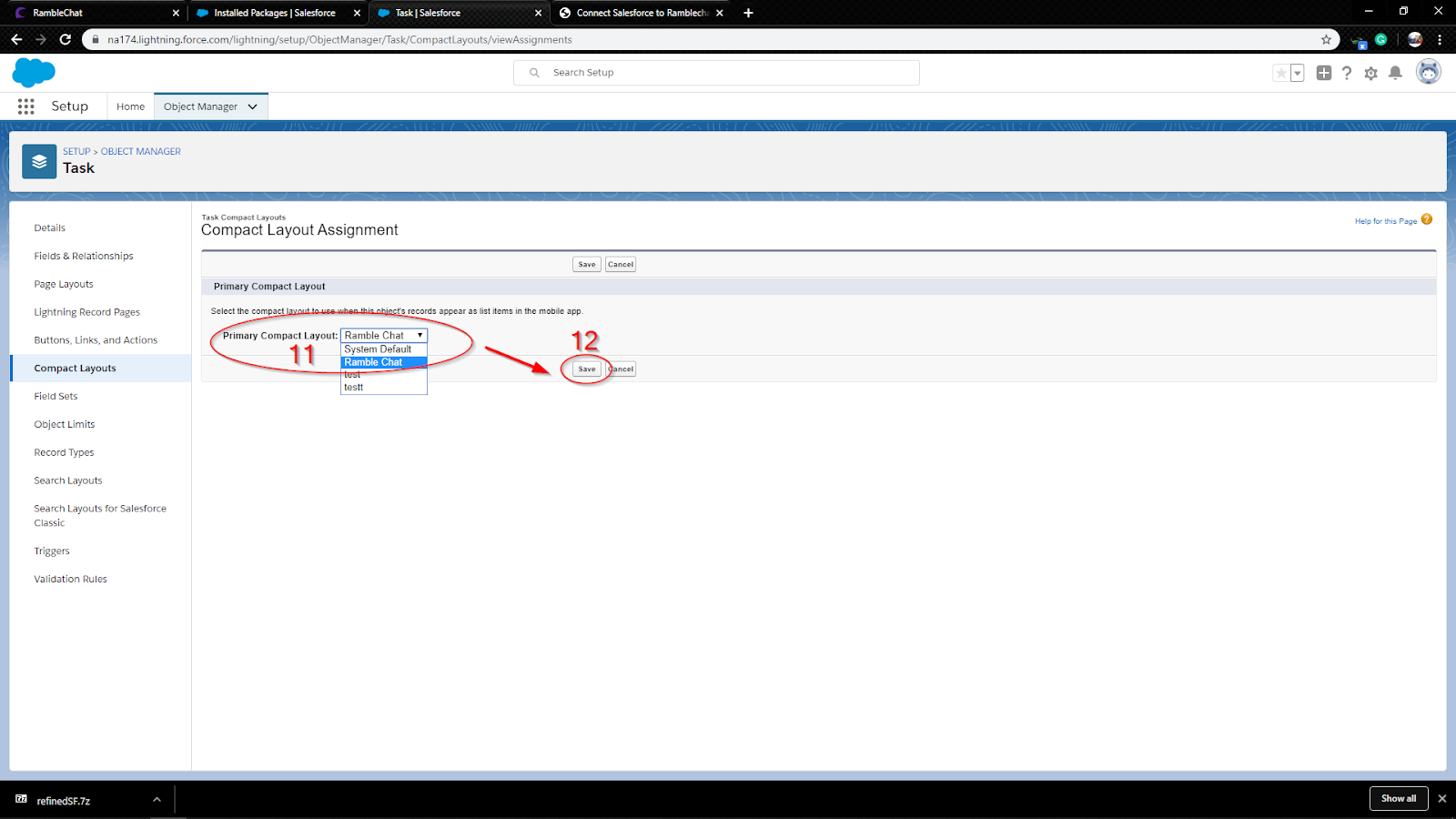Open the refinedSF.7z downloaded file
Image resolution: width=1456 pixels, height=819 pixels.
click(x=64, y=801)
